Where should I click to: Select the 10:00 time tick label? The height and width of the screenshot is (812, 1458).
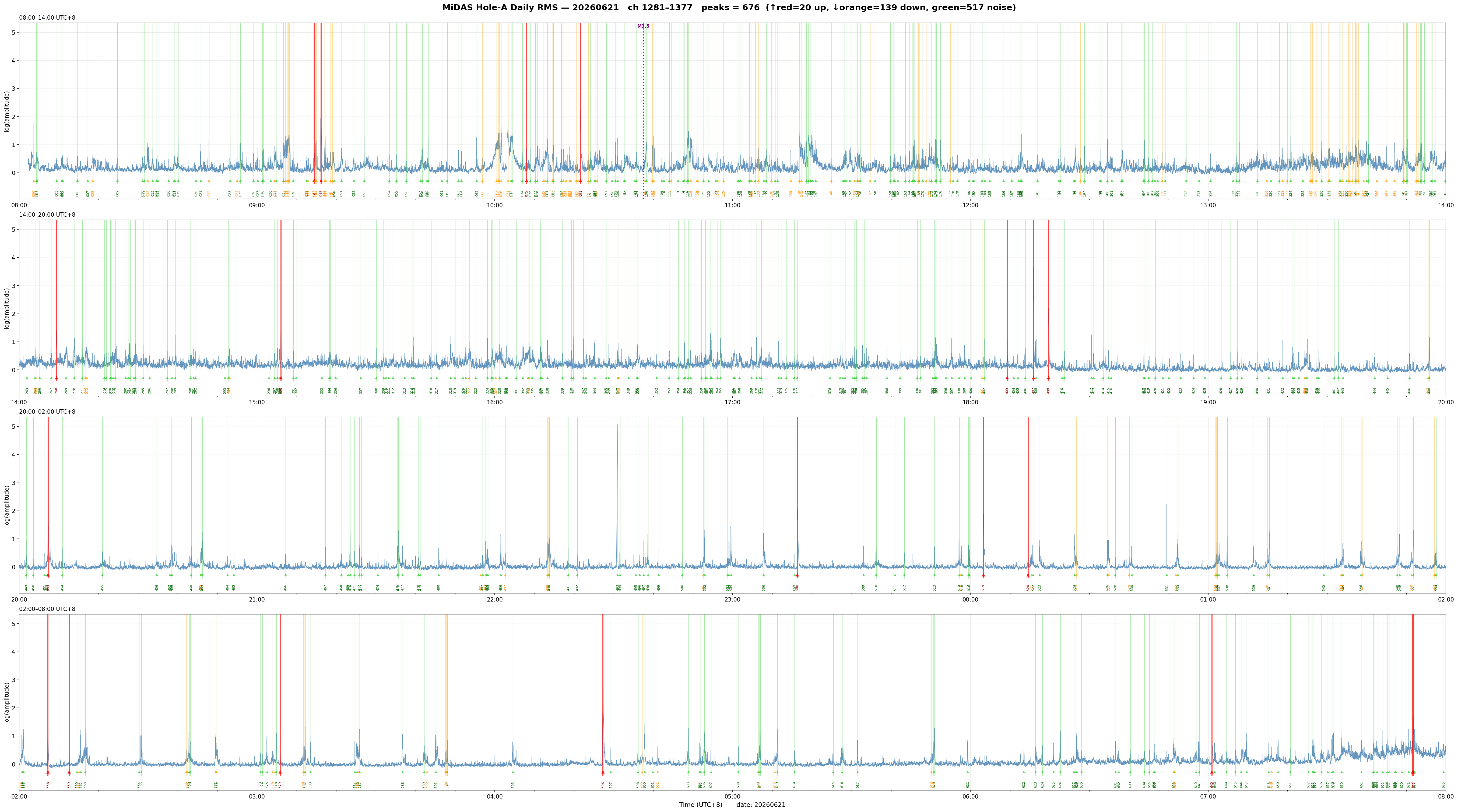[495, 205]
